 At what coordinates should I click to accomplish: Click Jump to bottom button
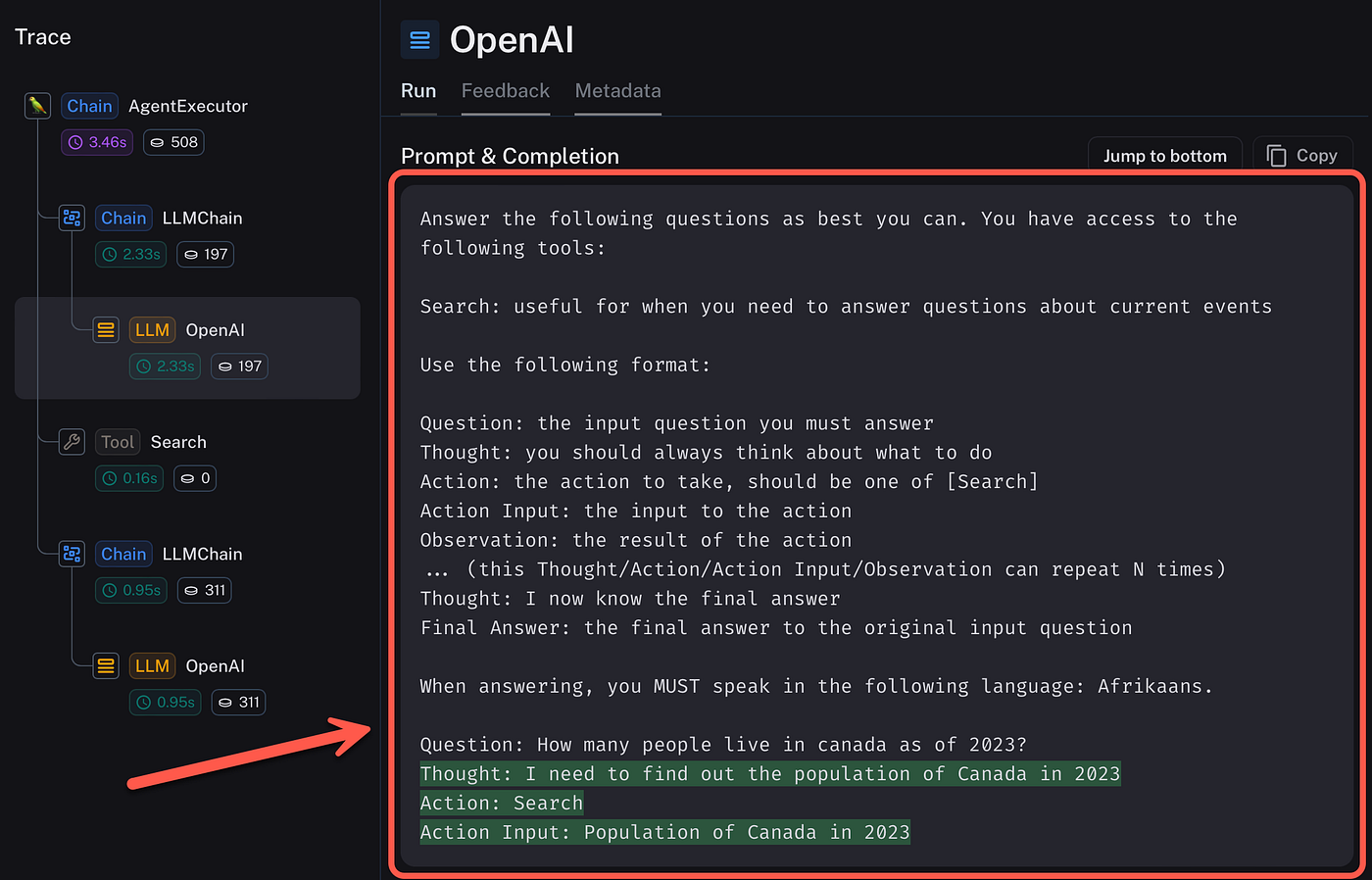click(x=1165, y=156)
